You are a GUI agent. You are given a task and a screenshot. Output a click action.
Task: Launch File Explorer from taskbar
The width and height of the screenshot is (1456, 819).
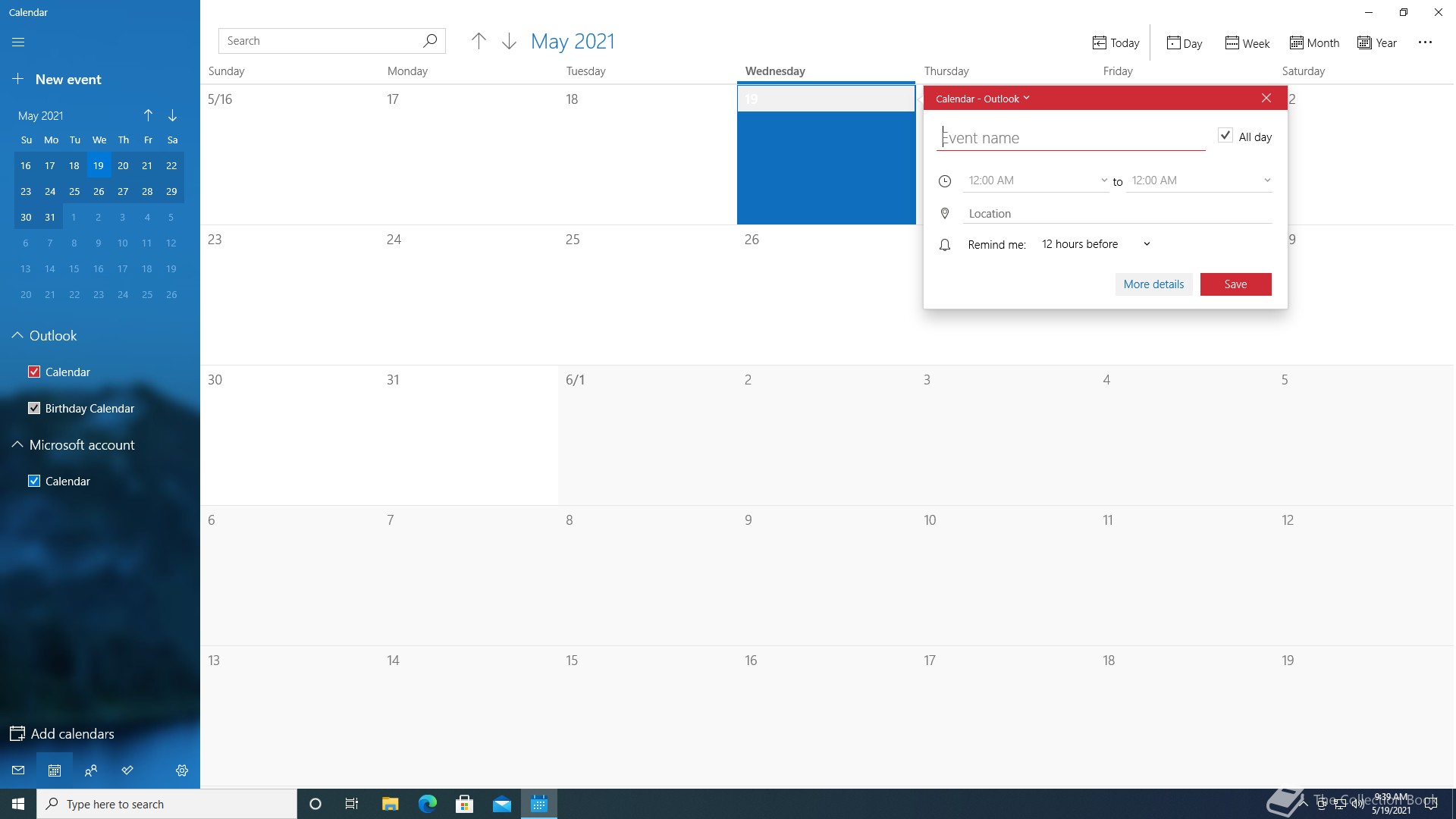(x=390, y=804)
